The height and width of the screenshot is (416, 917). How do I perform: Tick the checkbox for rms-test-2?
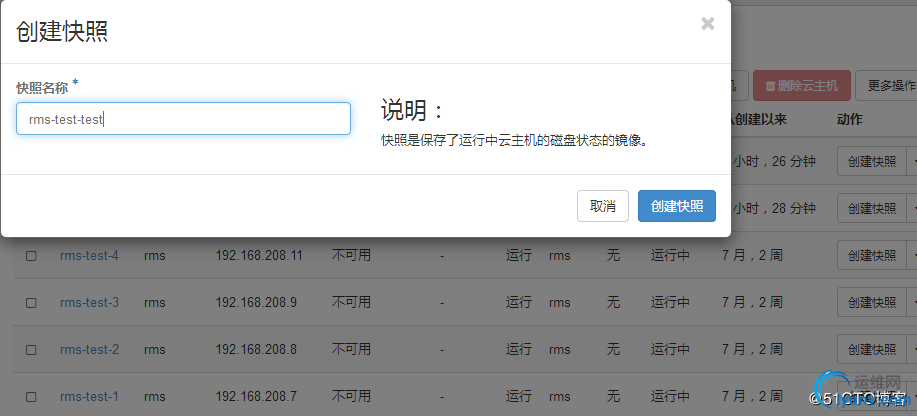(x=31, y=350)
